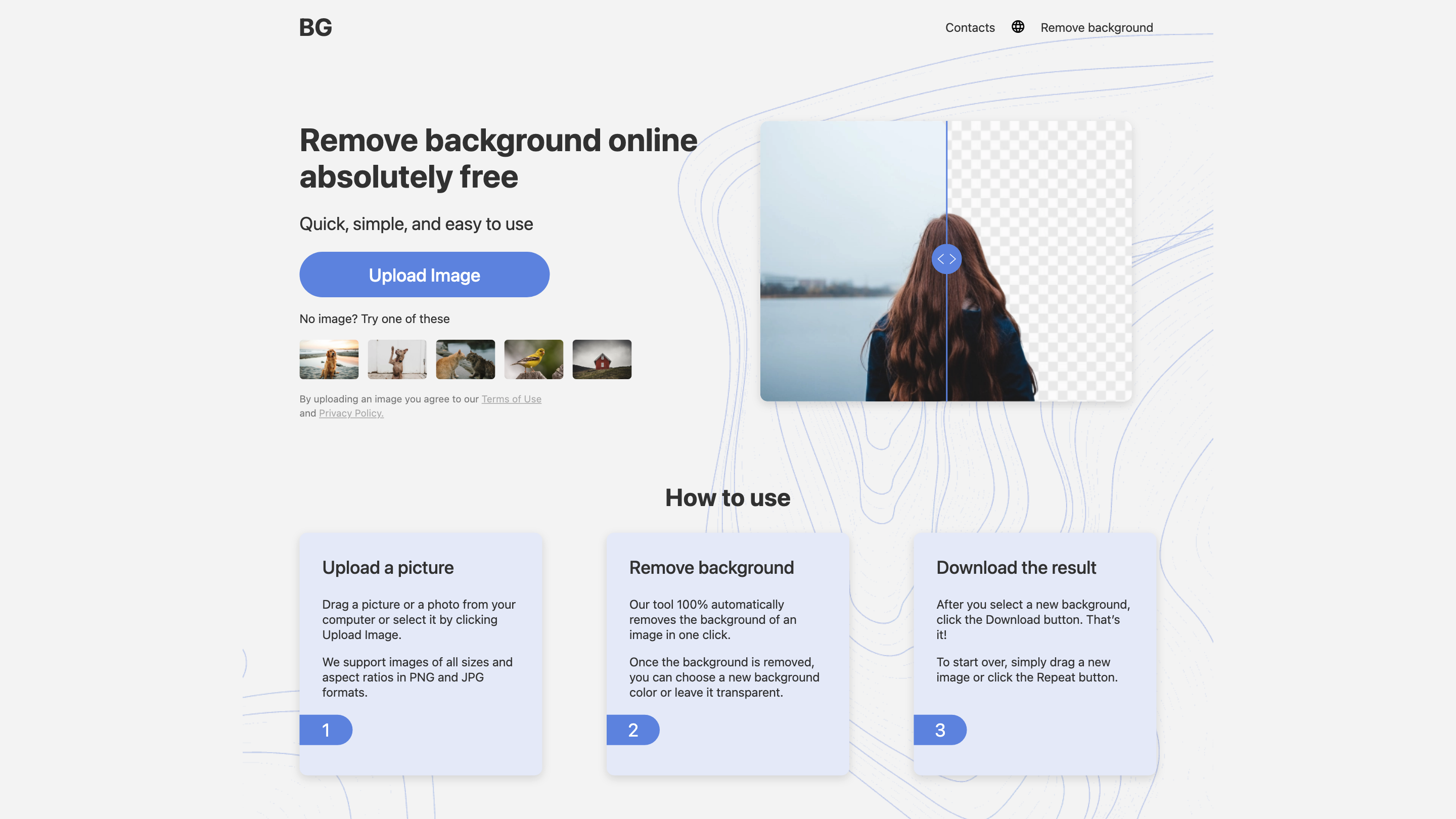Pick the two cats sample image
This screenshot has height=819, width=1456.
pyautogui.click(x=465, y=359)
